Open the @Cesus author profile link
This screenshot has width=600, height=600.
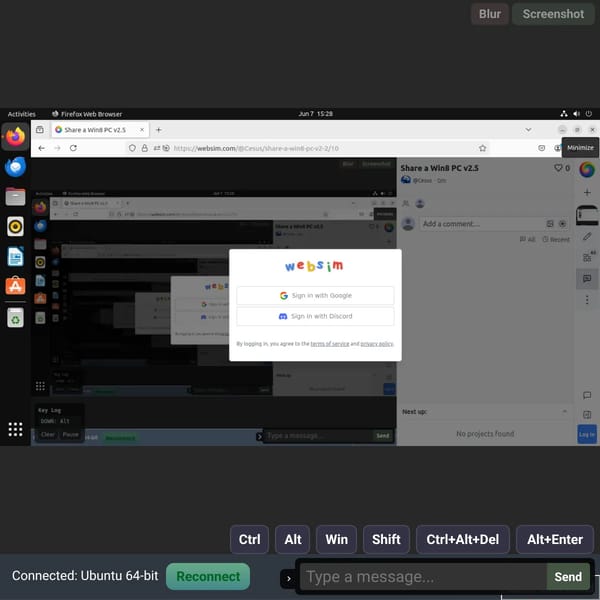coord(422,180)
